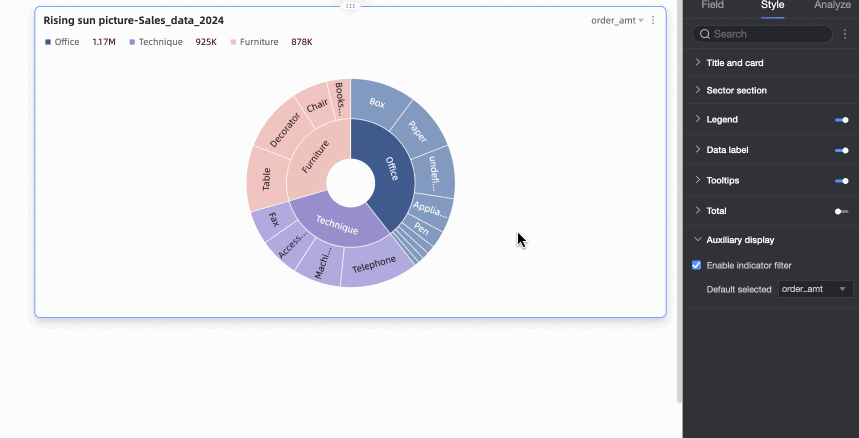Click the Technique inner sector
859x438 pixels.
coord(336,223)
